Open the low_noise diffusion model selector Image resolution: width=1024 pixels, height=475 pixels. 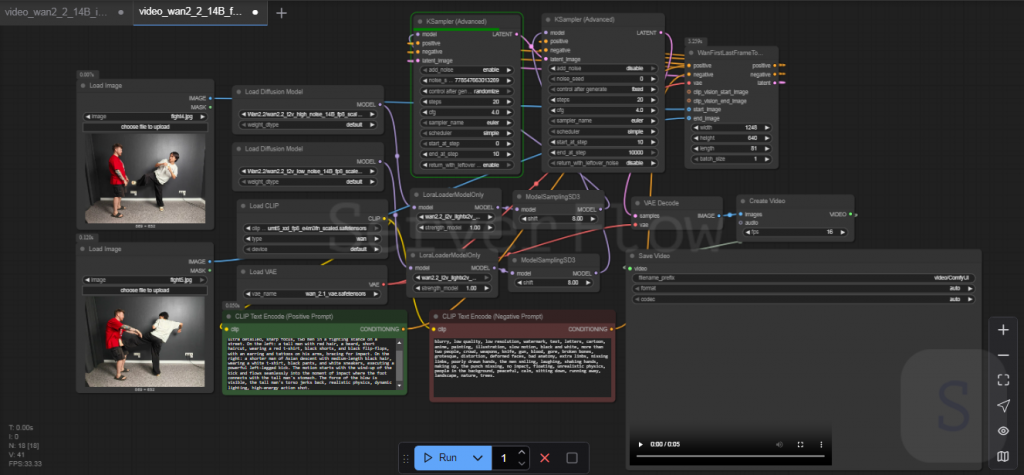tap(308, 171)
